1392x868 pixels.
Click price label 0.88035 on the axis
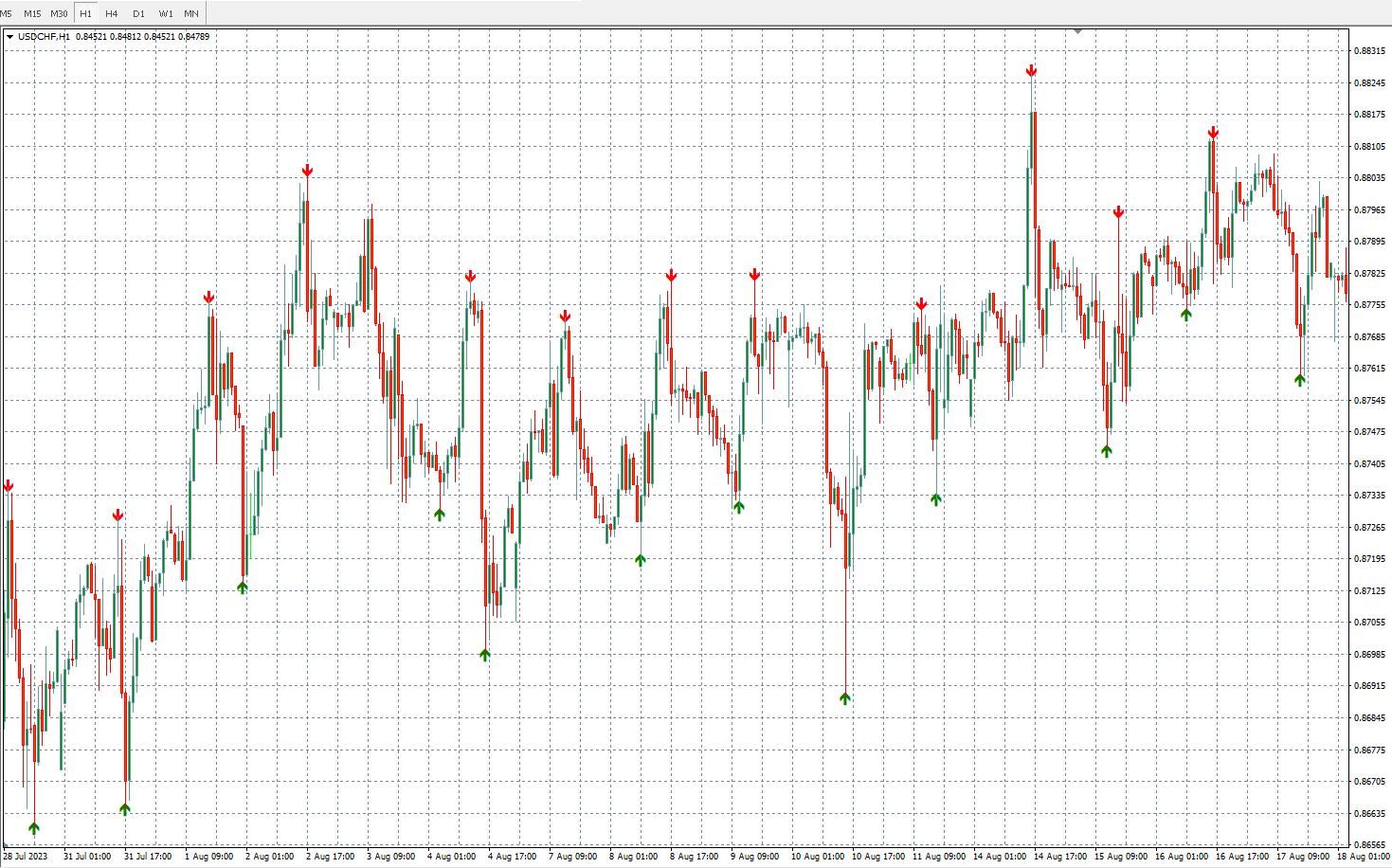tap(1368, 178)
